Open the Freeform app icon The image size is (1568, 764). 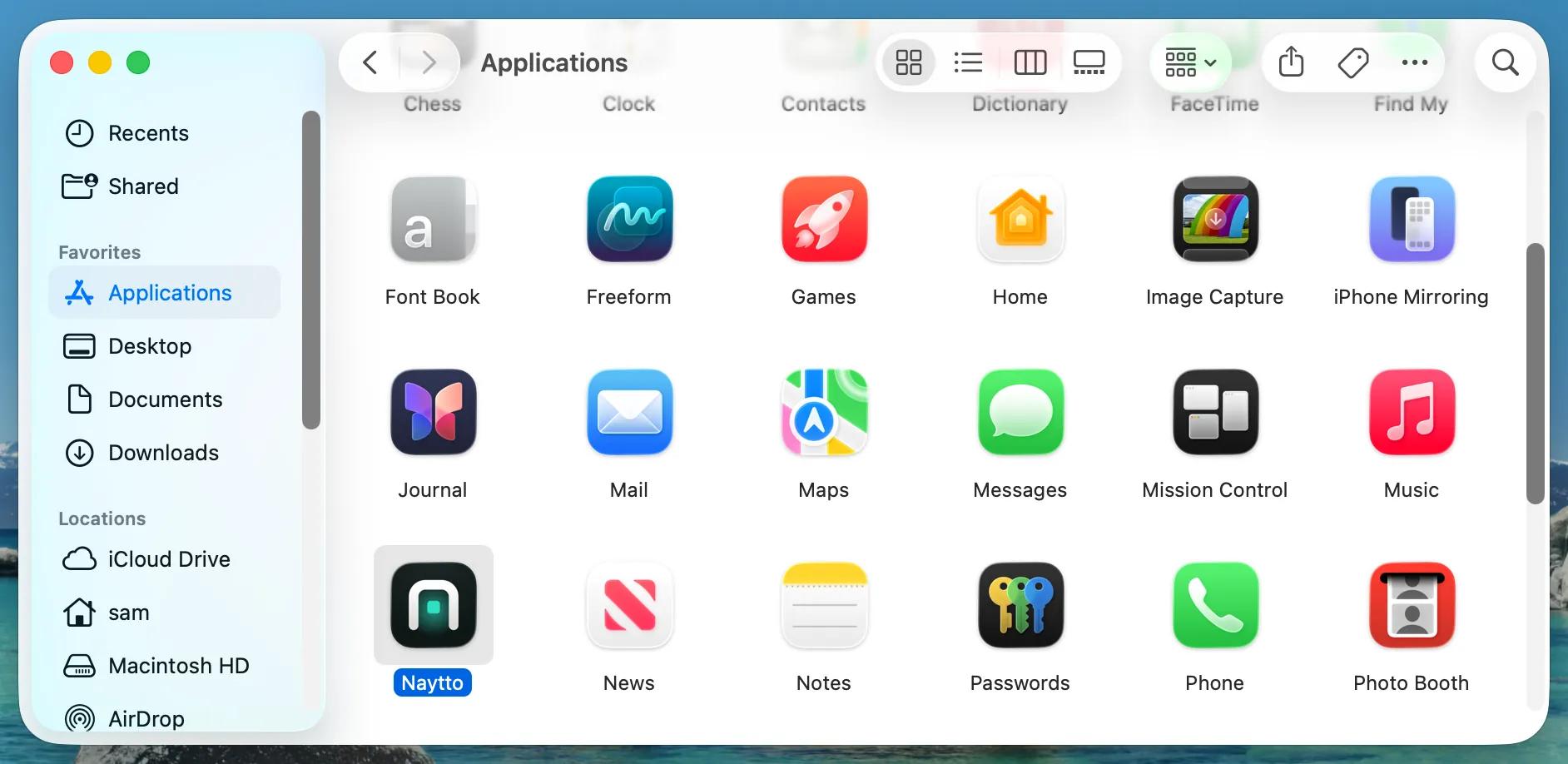[x=629, y=219]
